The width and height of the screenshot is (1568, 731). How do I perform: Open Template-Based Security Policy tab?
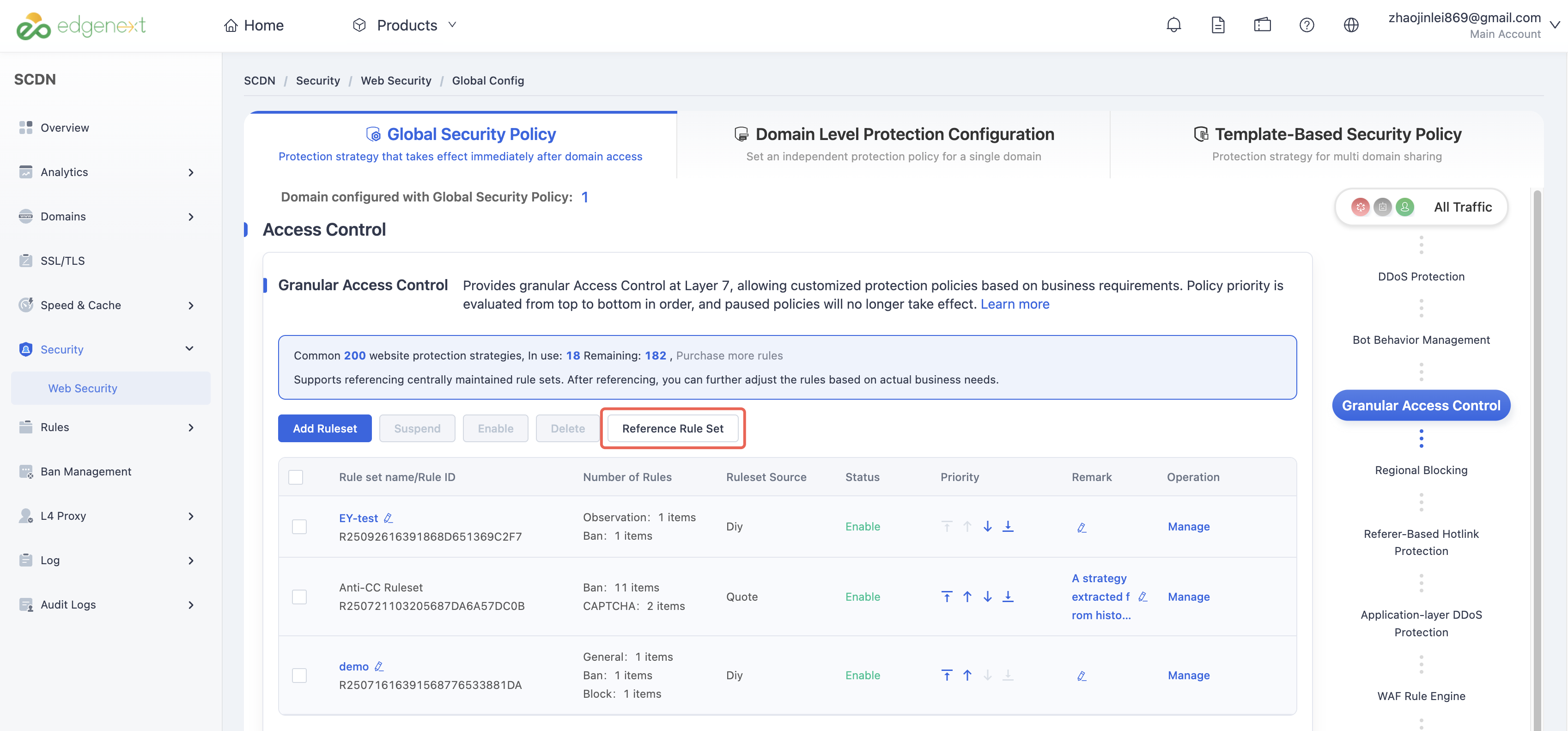[x=1327, y=144]
